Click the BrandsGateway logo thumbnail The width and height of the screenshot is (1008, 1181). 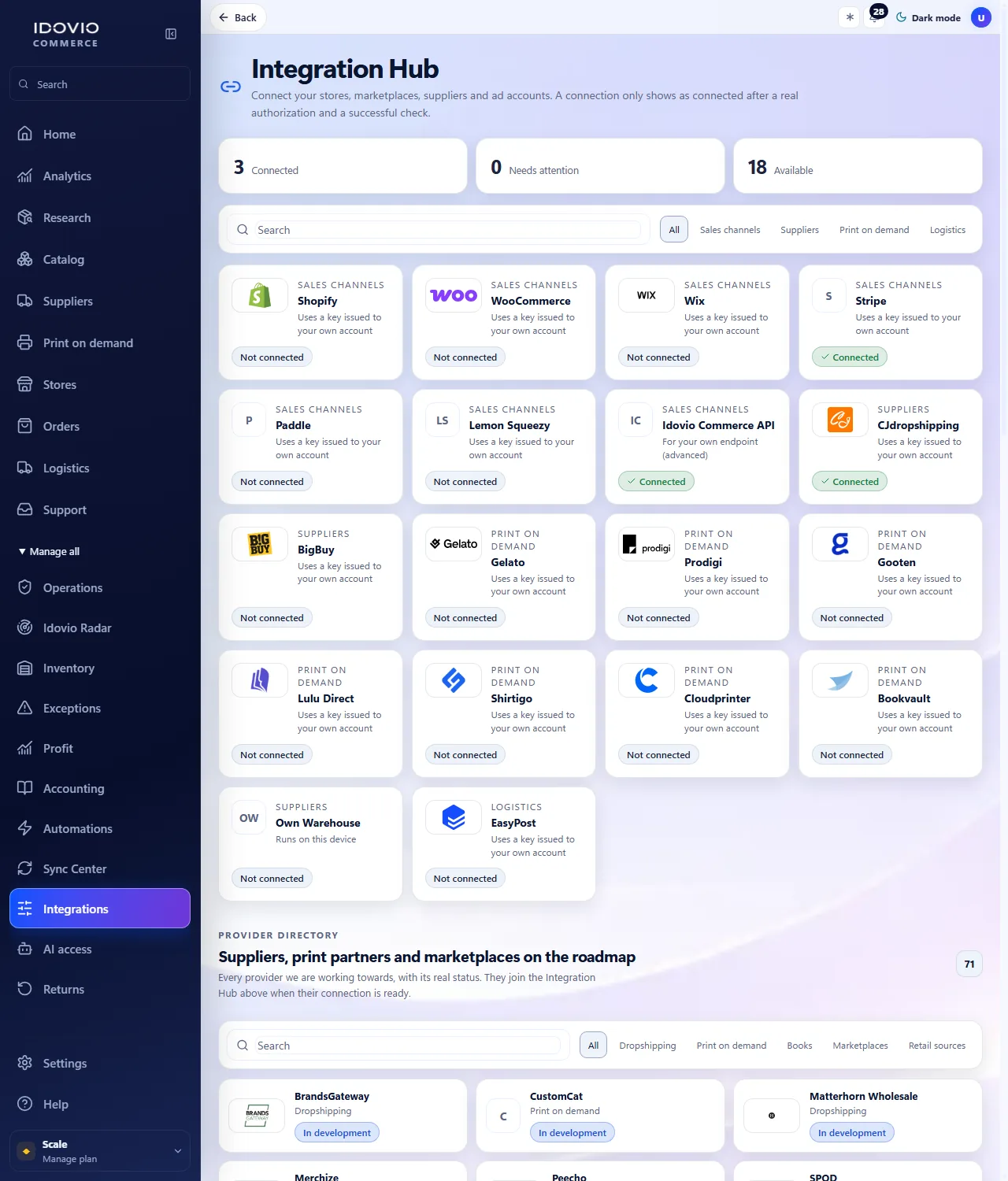257,1116
